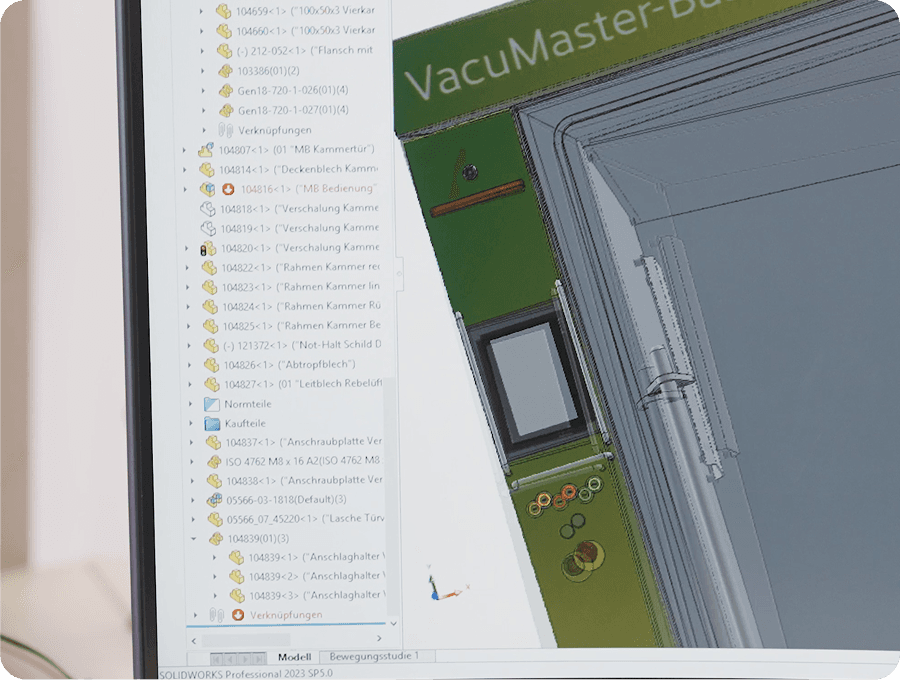
Task: Click the suppressed part icon of 104818
Action: click(208, 209)
